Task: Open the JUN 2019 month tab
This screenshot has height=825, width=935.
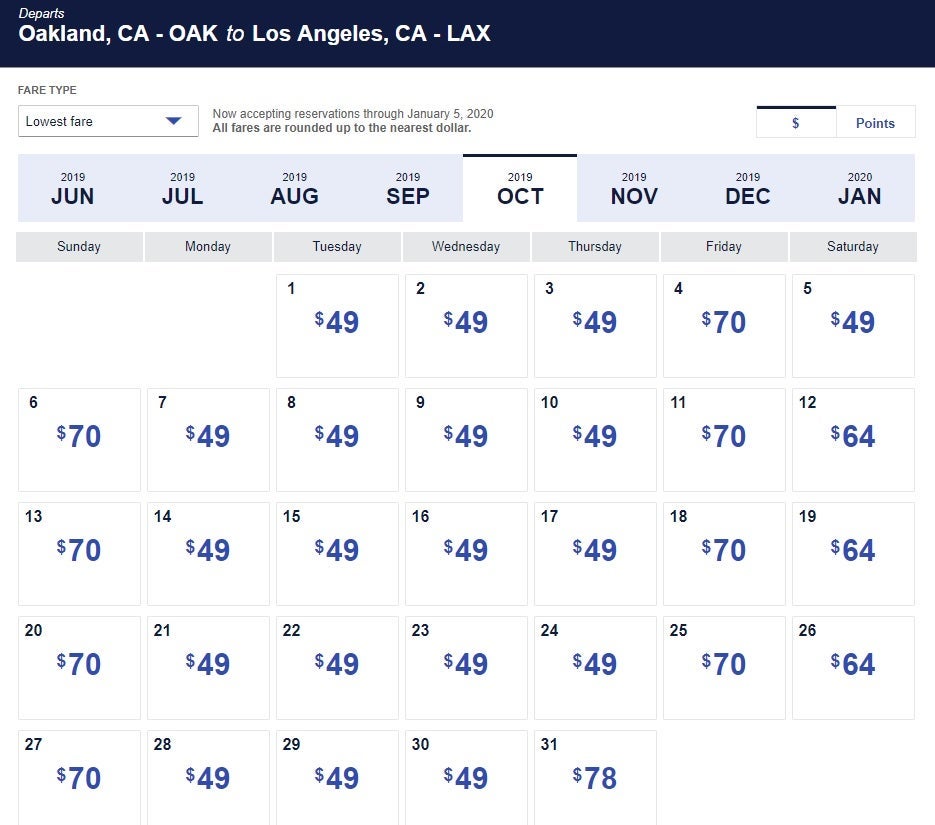Action: pos(73,188)
